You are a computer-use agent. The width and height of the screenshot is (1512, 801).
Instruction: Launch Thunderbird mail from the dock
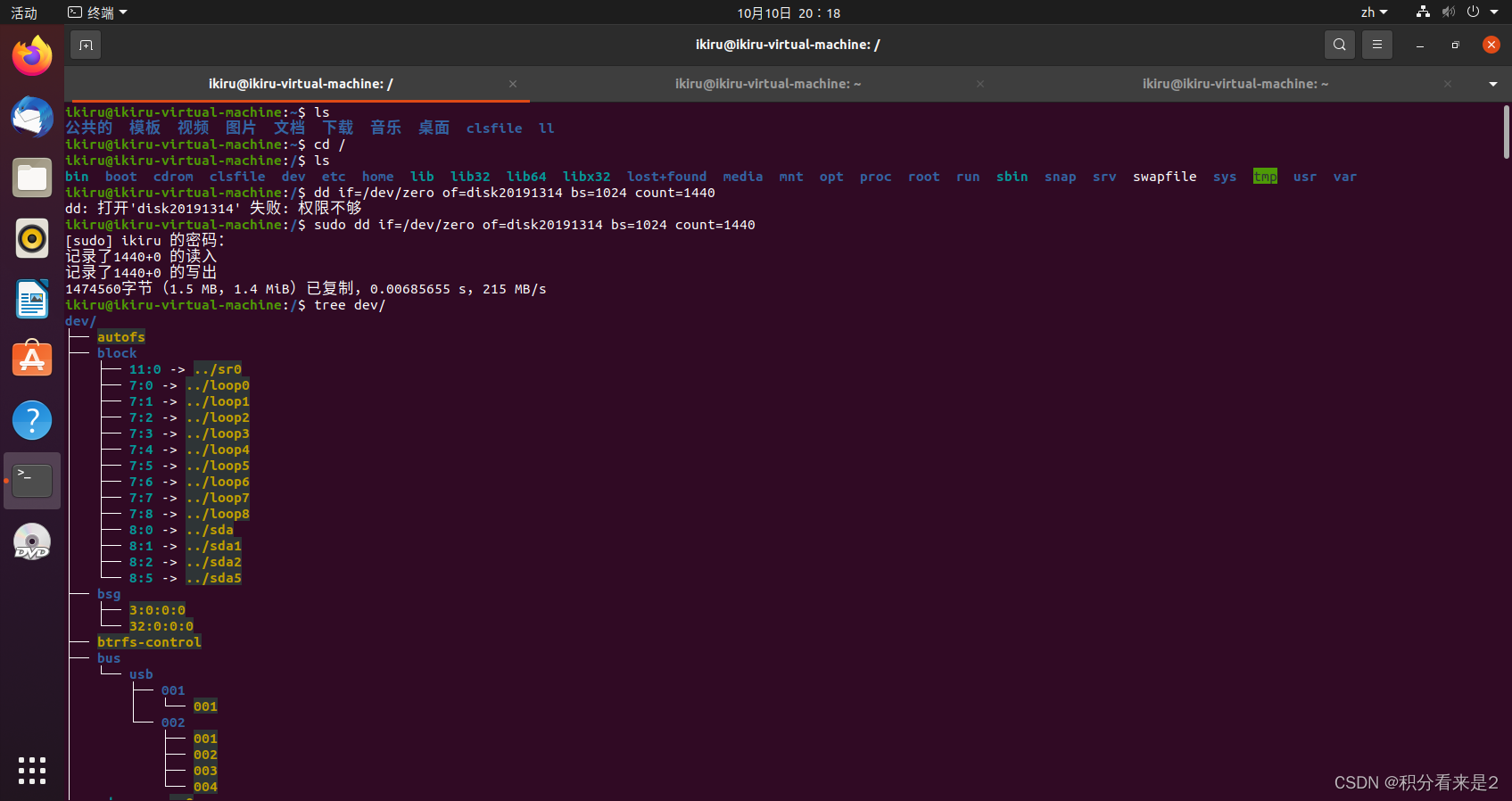32,117
